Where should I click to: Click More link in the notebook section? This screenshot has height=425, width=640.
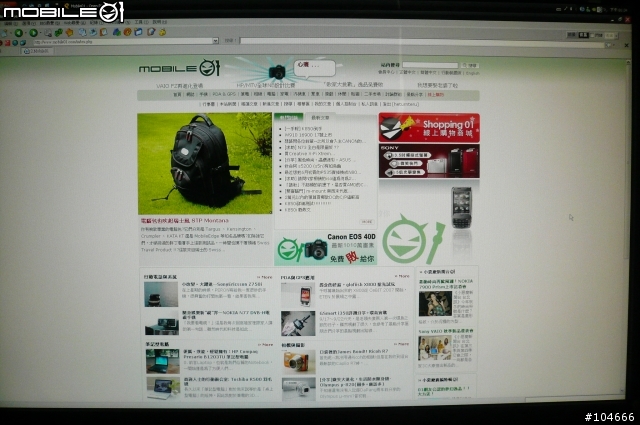click(x=265, y=345)
